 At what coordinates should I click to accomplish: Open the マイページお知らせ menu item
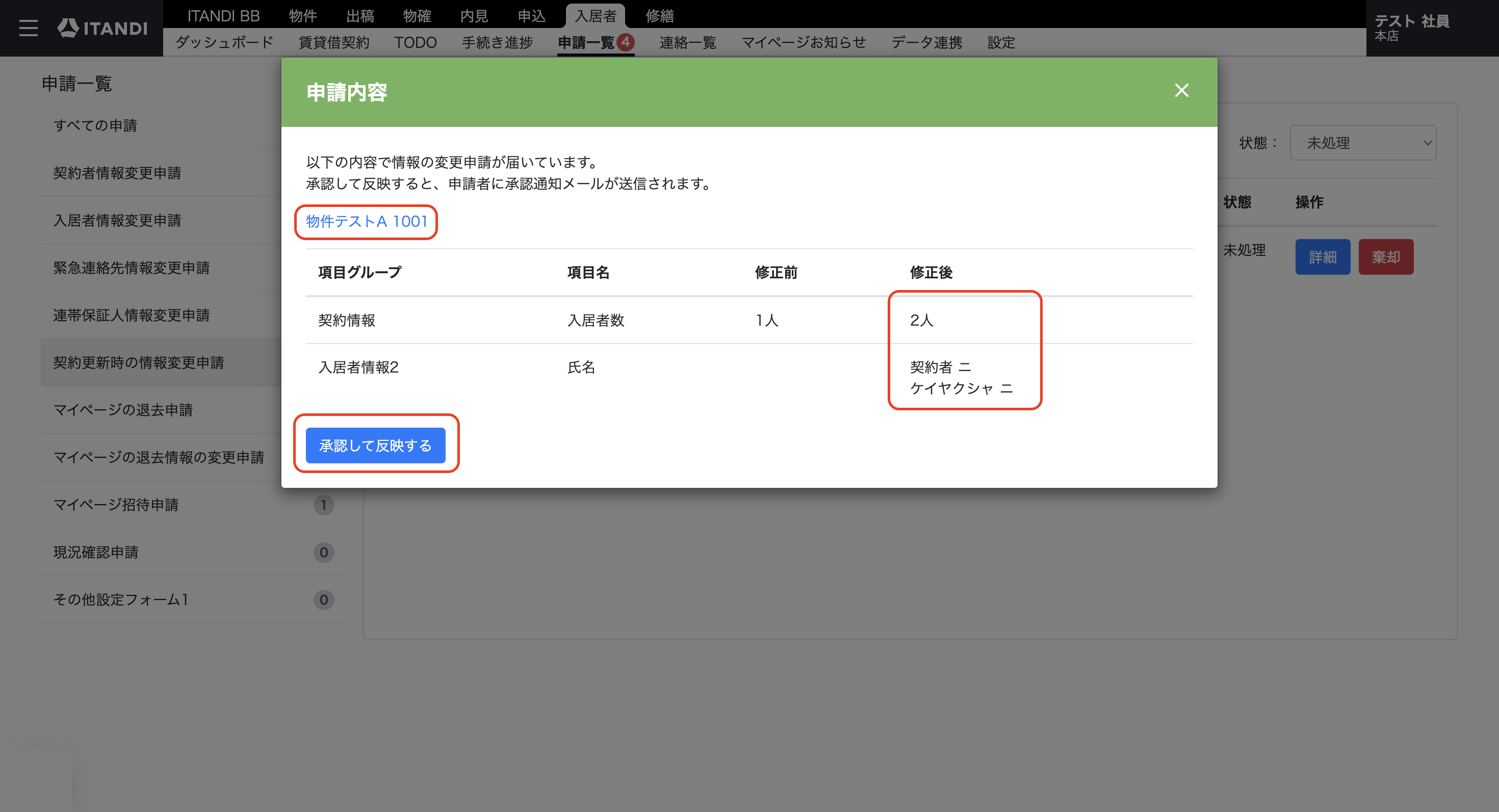point(804,42)
